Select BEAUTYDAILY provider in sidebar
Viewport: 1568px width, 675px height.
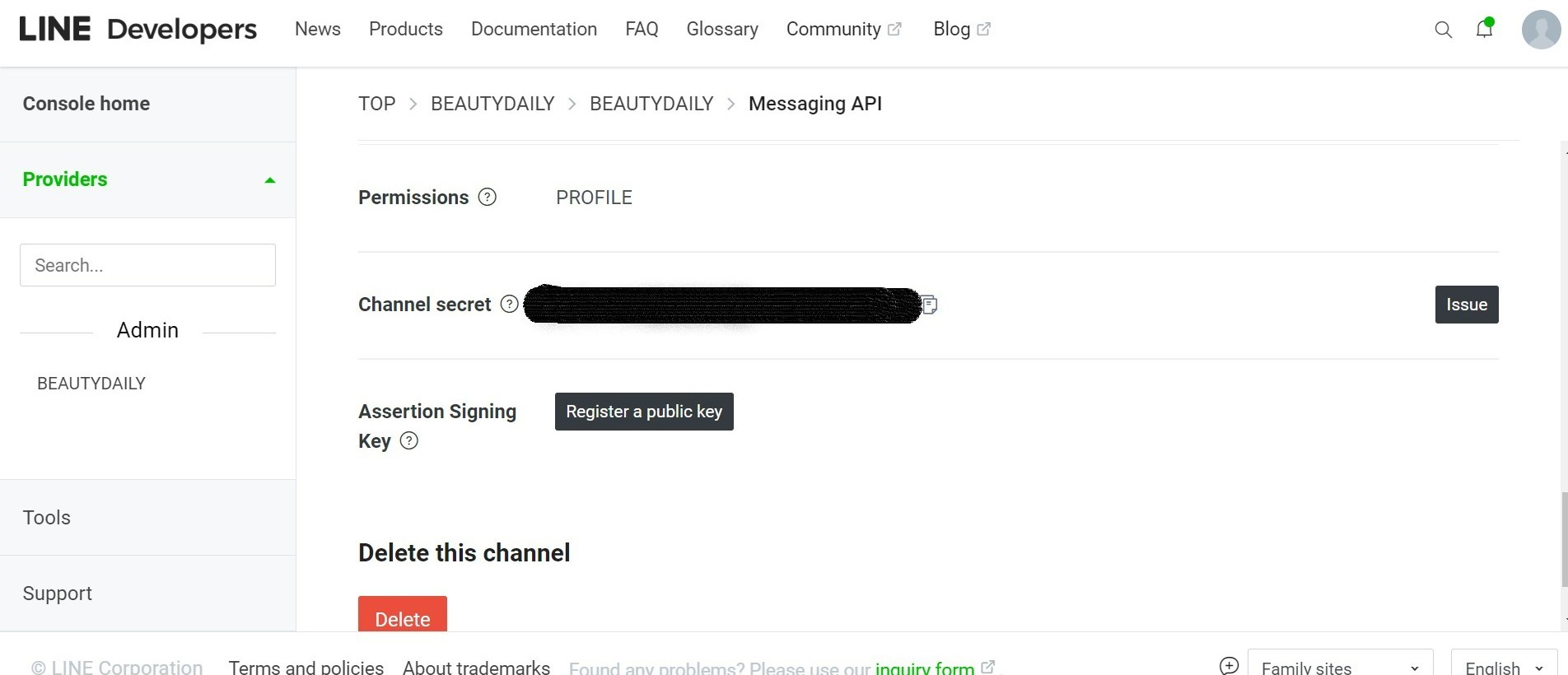tap(91, 384)
